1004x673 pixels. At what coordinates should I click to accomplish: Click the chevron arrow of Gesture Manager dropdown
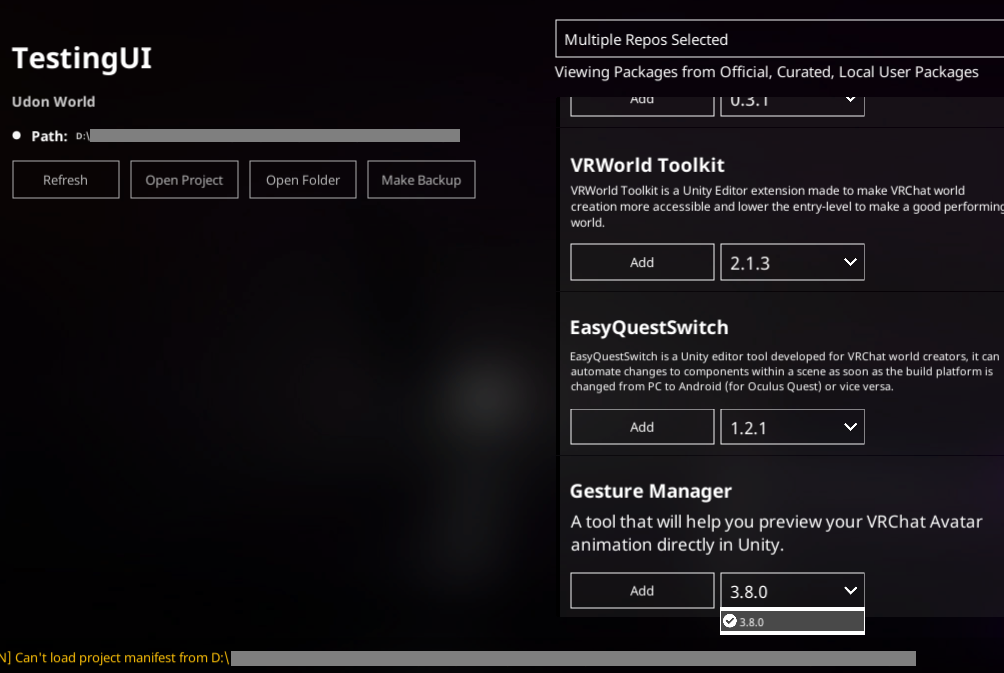[850, 590]
